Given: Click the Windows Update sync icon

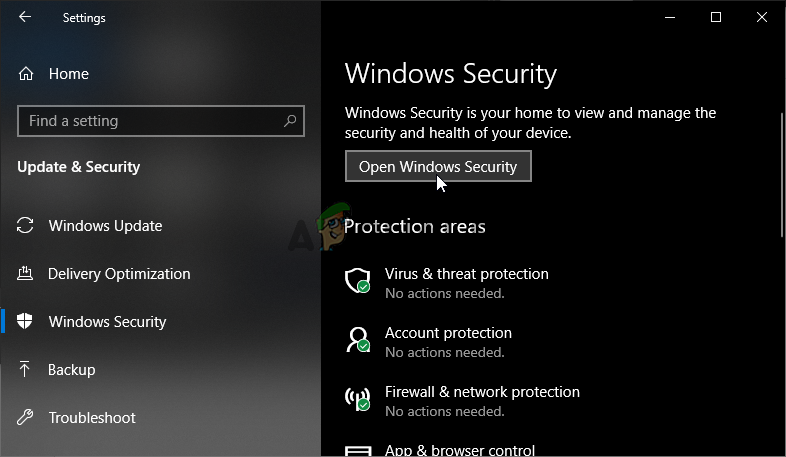Looking at the screenshot, I should pyautogui.click(x=26, y=226).
